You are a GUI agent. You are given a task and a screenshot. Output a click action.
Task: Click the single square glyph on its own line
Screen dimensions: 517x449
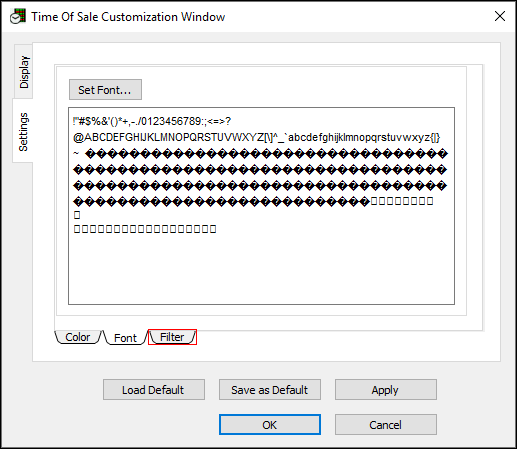pyautogui.click(x=77, y=215)
